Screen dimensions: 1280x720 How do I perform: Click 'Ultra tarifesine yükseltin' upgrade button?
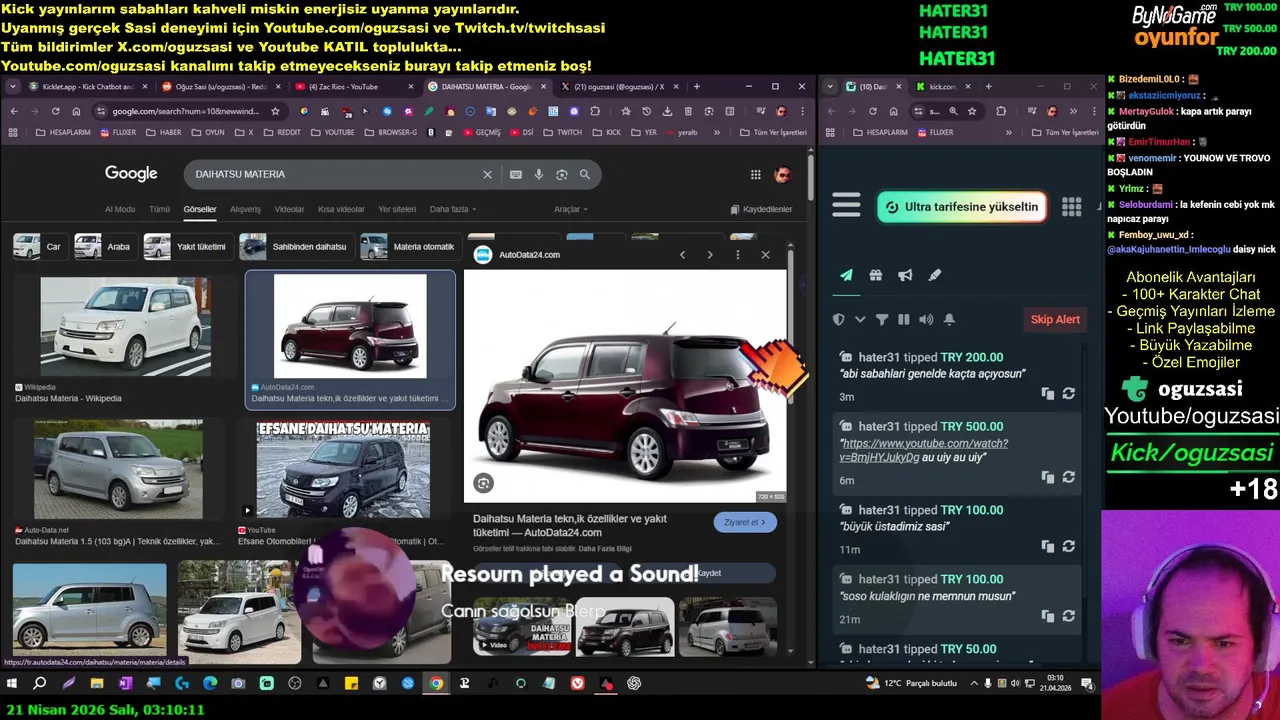(x=962, y=207)
